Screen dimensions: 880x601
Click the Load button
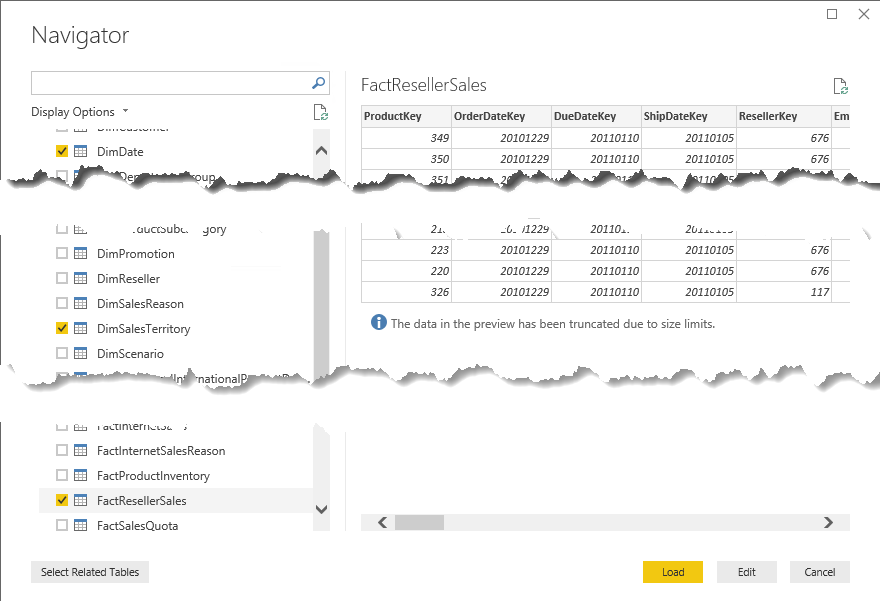pyautogui.click(x=672, y=572)
